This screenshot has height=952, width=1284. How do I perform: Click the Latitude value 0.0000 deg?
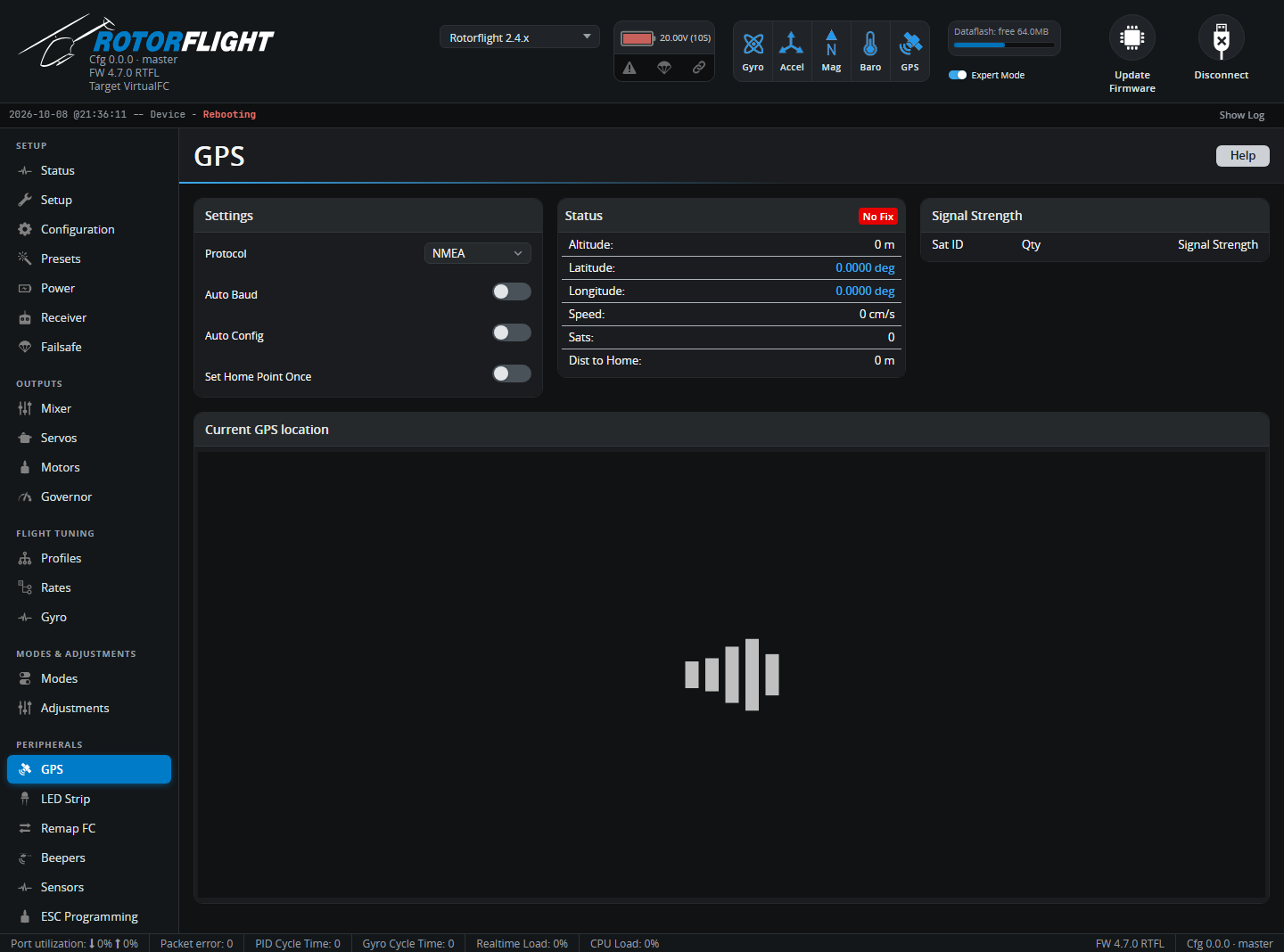[x=865, y=267]
